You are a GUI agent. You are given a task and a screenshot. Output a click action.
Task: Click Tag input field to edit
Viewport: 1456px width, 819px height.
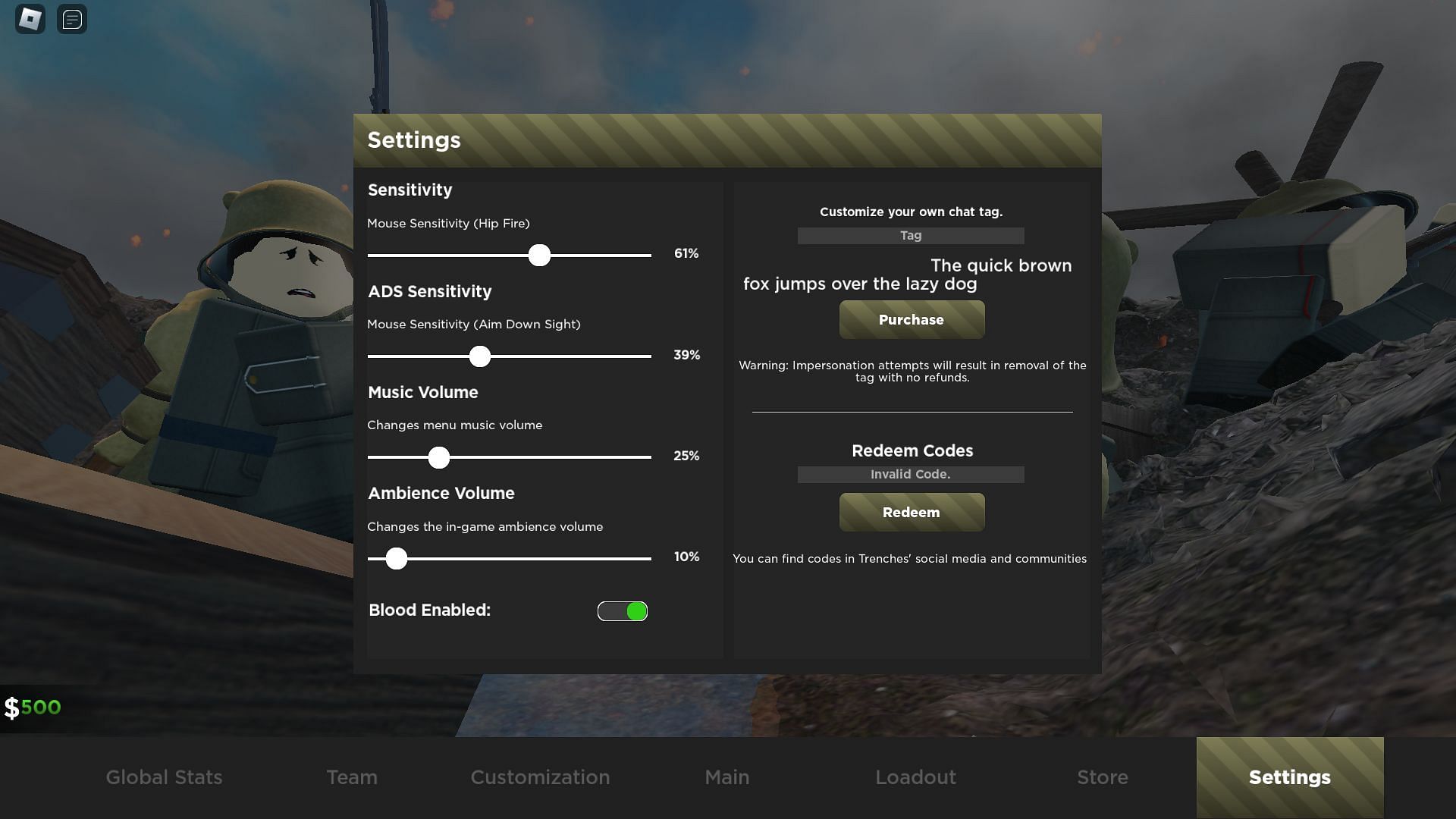[x=911, y=235]
